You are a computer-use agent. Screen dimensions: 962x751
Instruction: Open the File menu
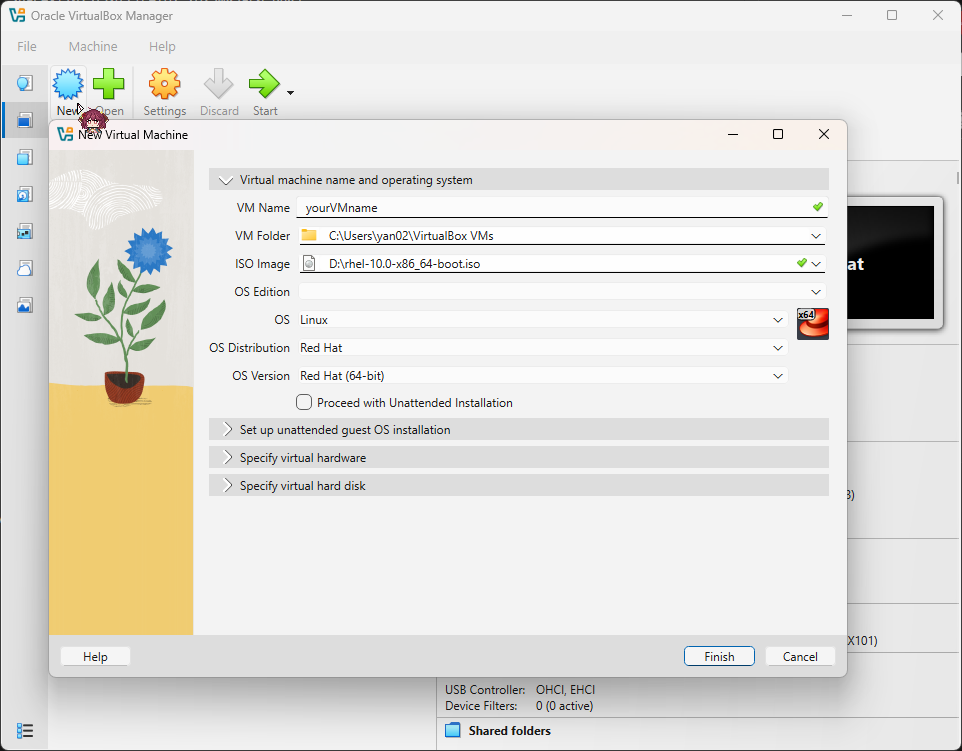pos(26,46)
